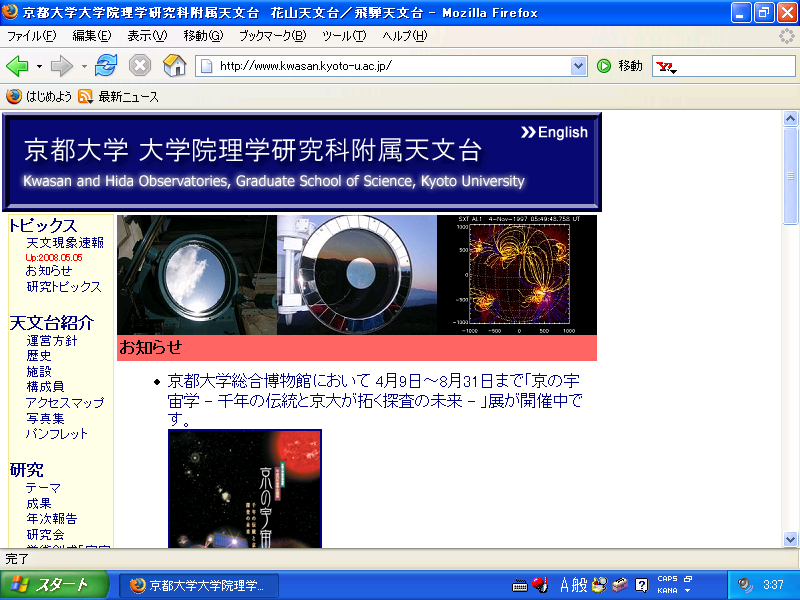This screenshot has width=800, height=600.
Task: Open the 施設 link
Action: point(39,371)
